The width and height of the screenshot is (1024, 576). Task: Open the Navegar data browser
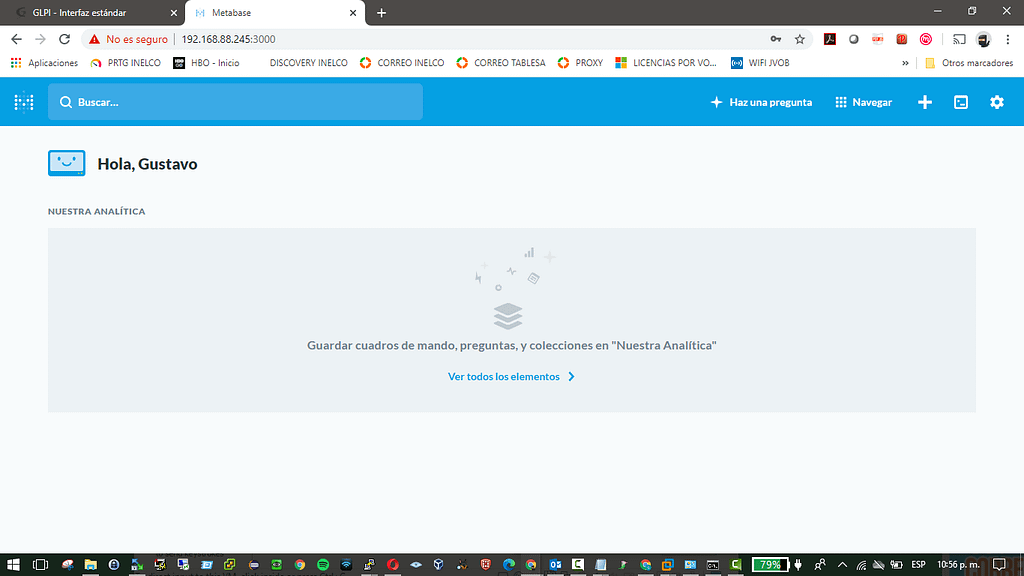(x=863, y=102)
